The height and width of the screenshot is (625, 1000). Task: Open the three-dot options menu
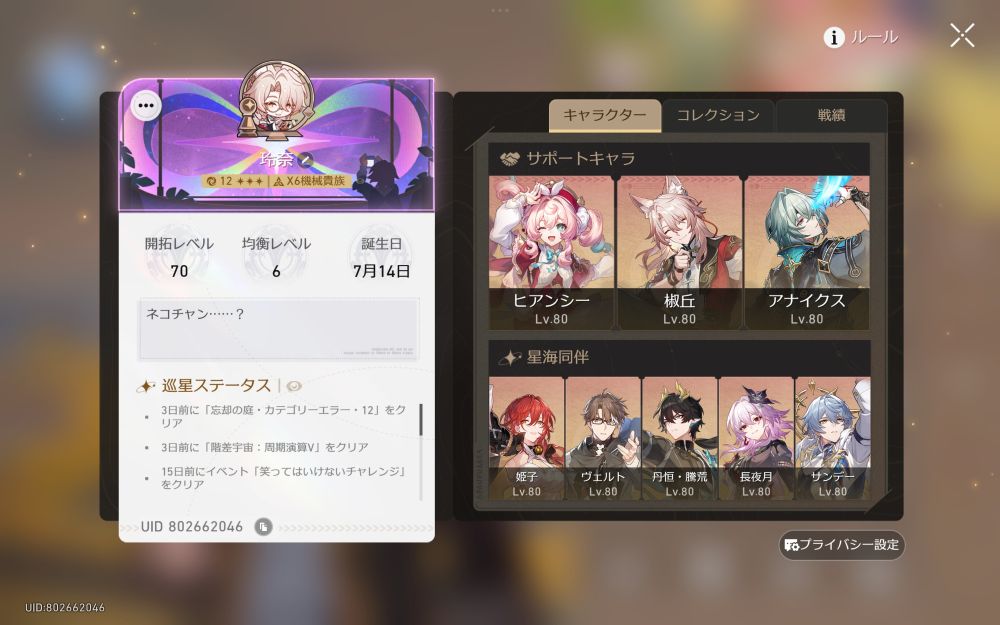tap(146, 105)
